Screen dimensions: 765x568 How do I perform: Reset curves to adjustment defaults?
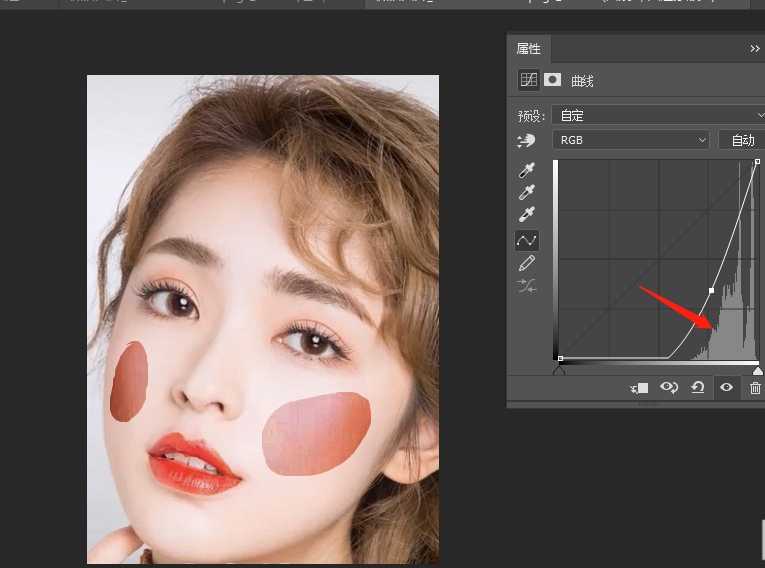point(698,388)
